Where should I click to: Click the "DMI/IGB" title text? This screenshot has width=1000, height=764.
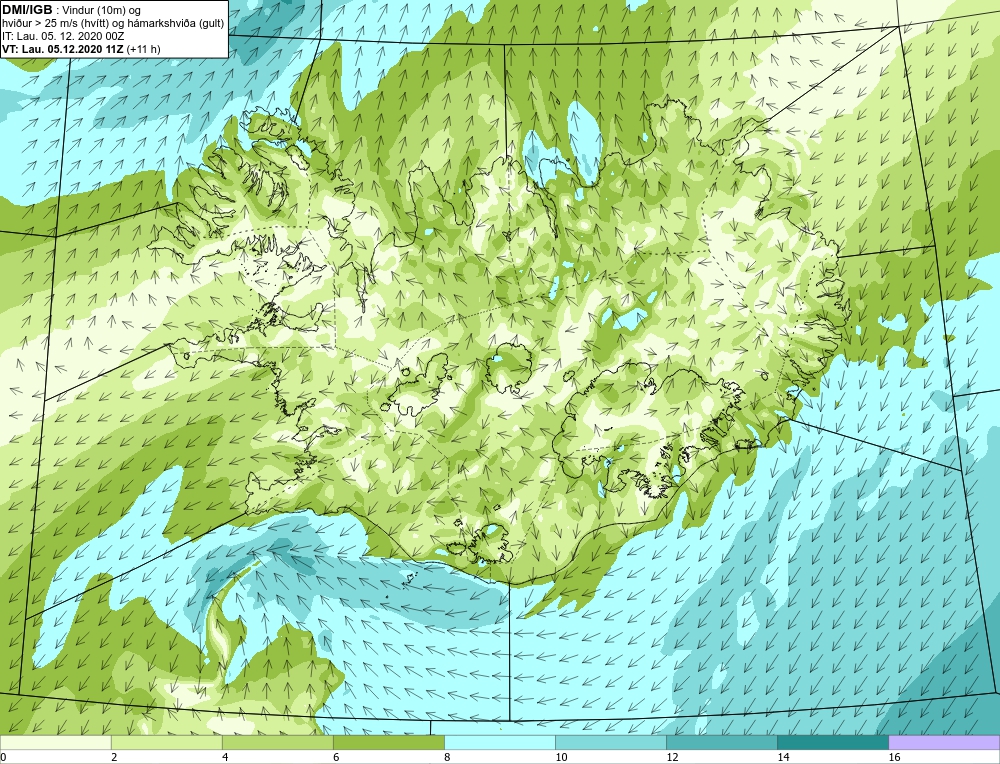pos(27,10)
